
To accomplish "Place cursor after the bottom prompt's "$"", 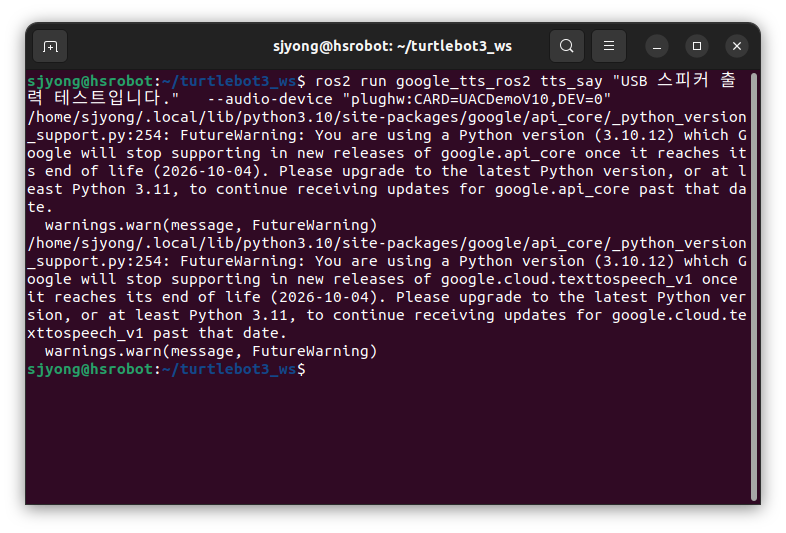I will point(311,370).
